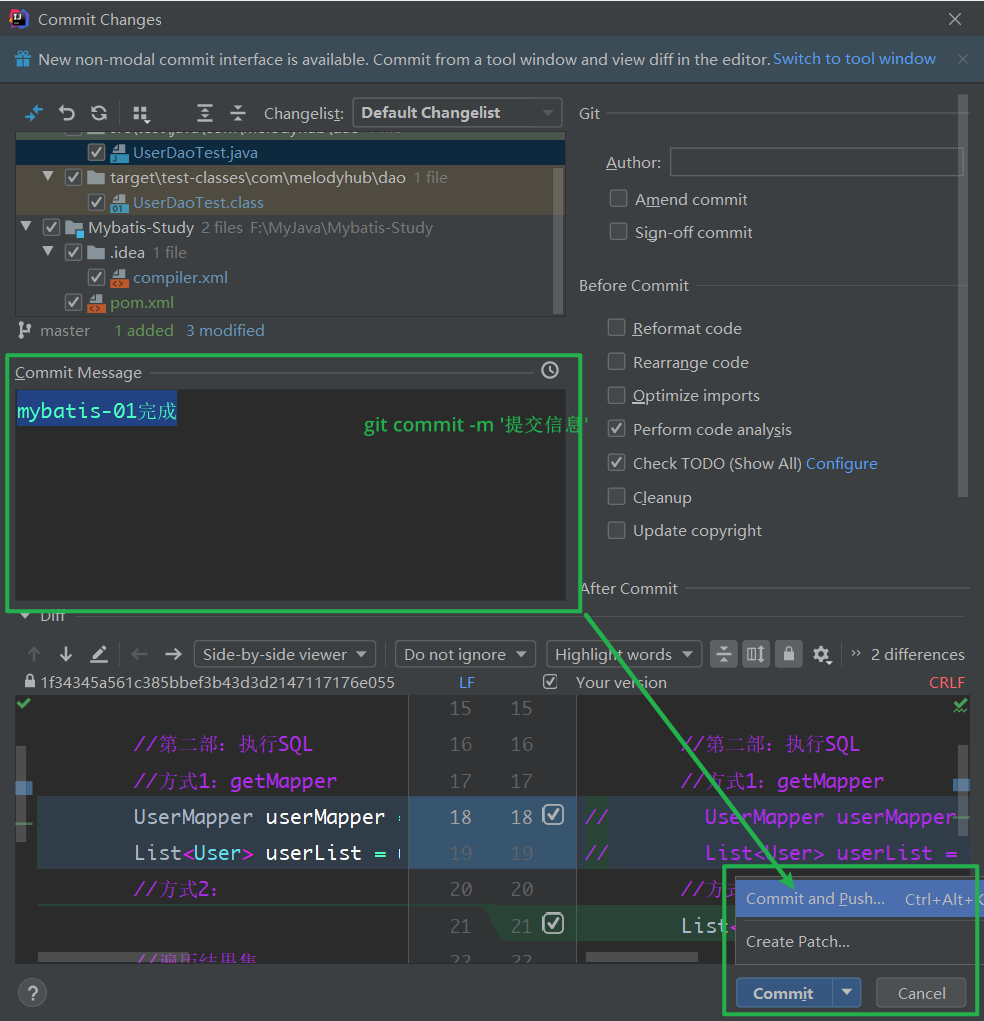Jump to next difference arrow
Viewport: 984px width, 1021px height.
(66, 654)
